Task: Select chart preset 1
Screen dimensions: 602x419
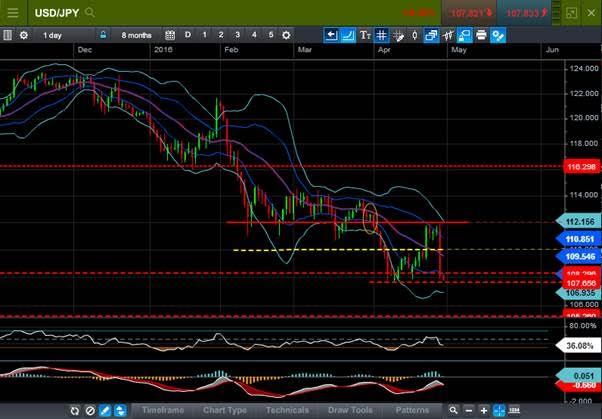Action: tap(204, 35)
